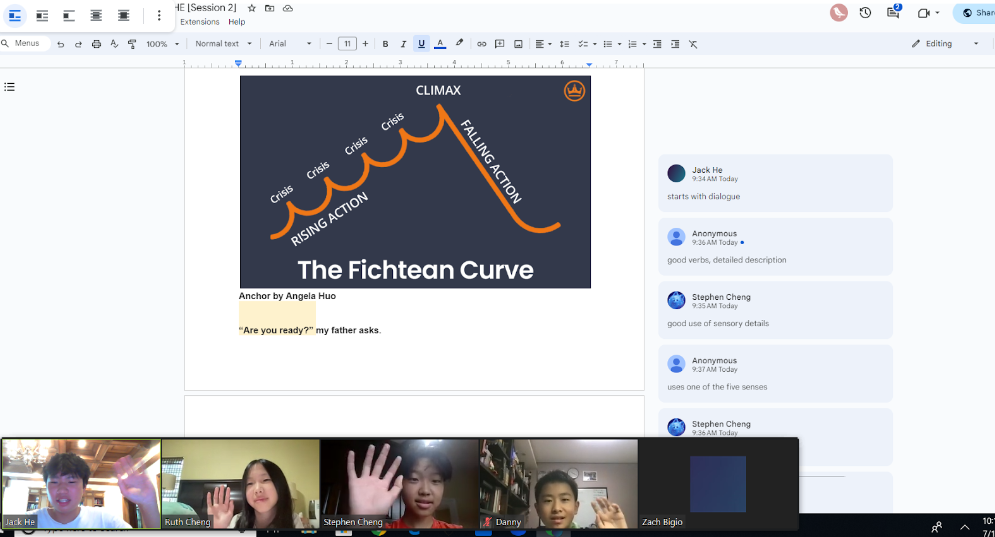Increase the font size
This screenshot has height=537, width=995.
pos(365,44)
